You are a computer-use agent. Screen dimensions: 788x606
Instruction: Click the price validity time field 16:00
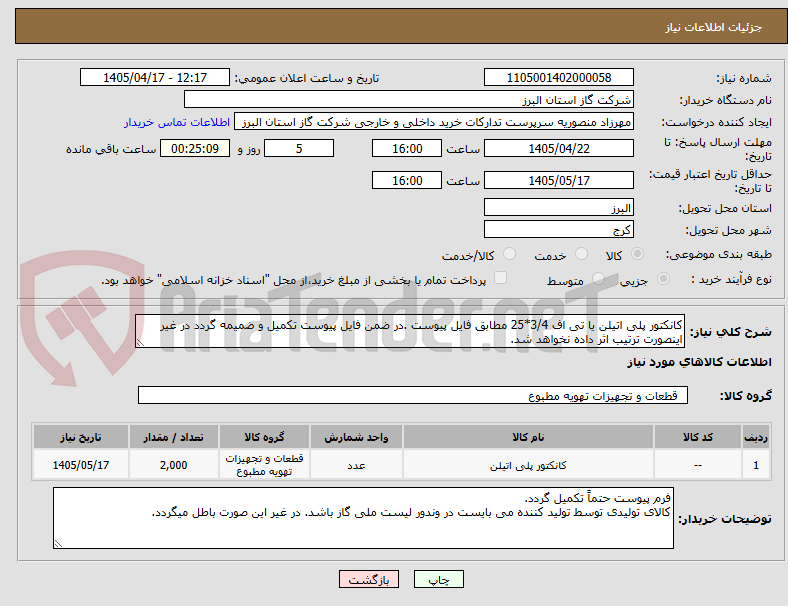pyautogui.click(x=407, y=180)
